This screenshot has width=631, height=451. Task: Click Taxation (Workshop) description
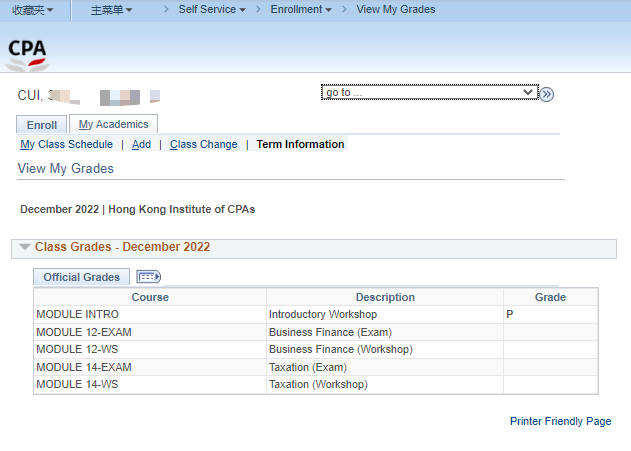318,384
